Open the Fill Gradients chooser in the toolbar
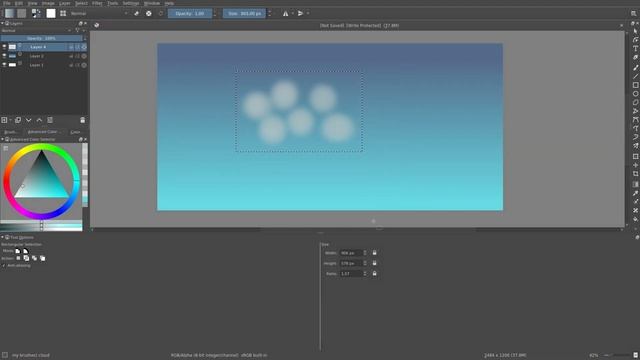Screen dimensions: 640x360 tap(9, 13)
